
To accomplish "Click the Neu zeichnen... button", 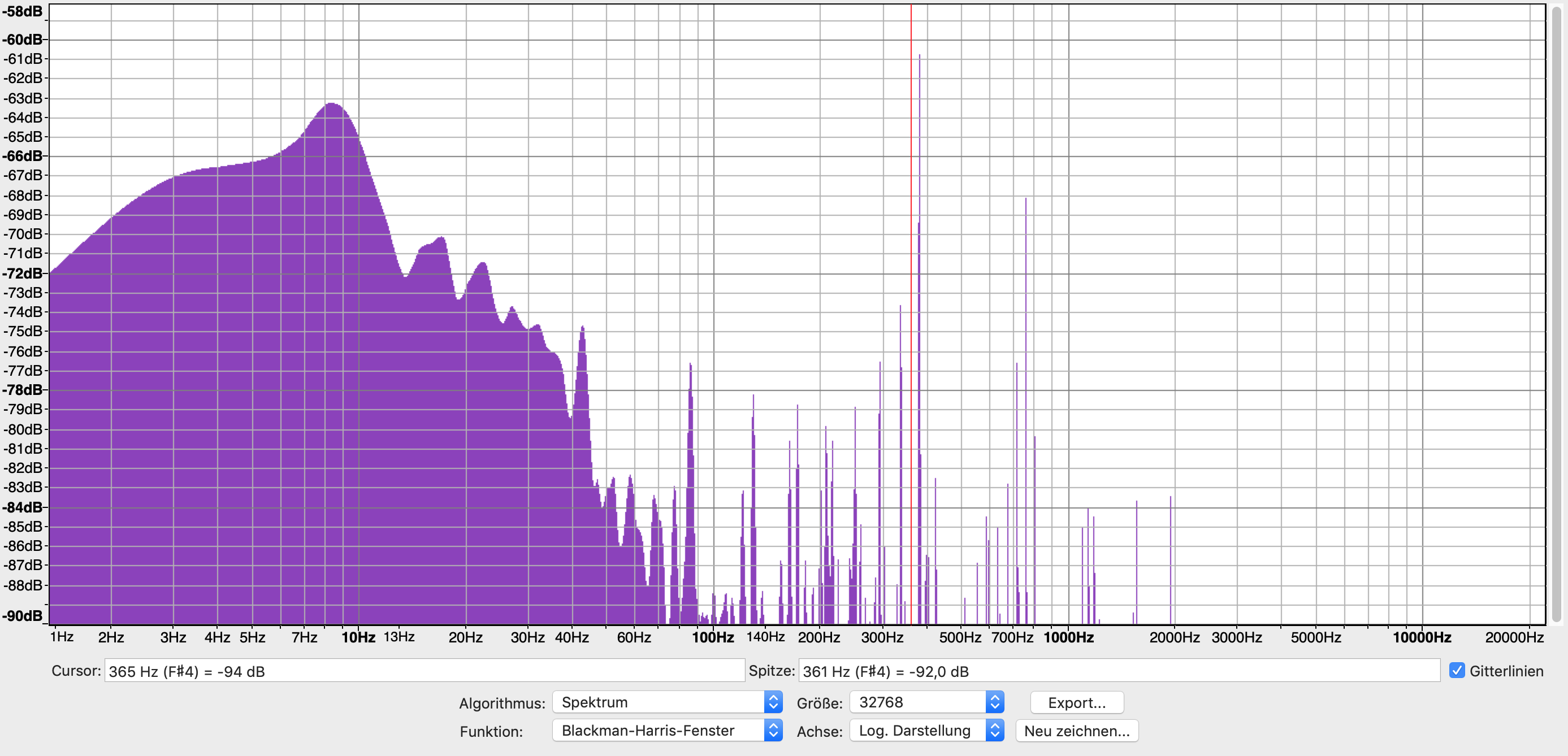I will click(1077, 731).
